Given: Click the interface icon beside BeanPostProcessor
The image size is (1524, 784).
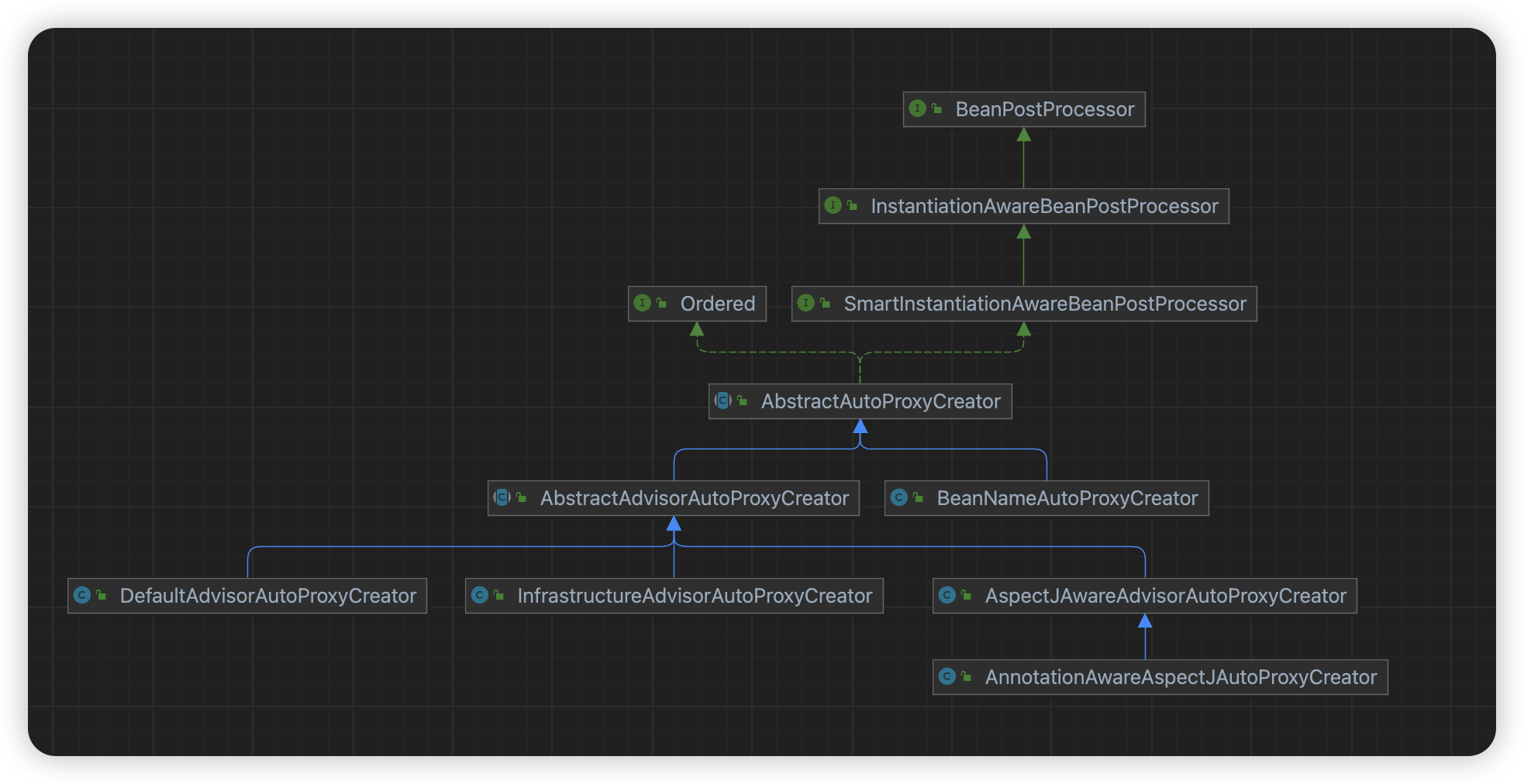Looking at the screenshot, I should click(x=918, y=108).
